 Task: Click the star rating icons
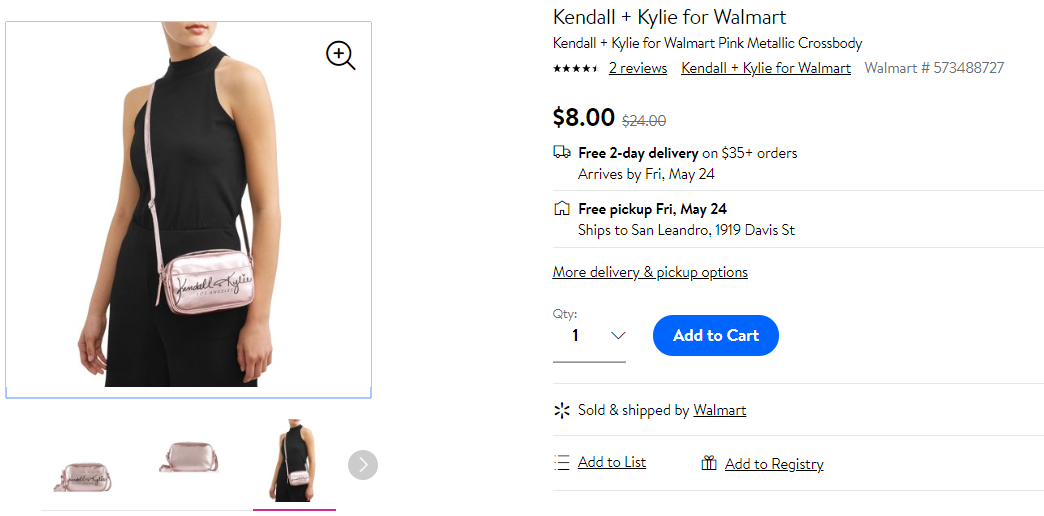coord(576,68)
